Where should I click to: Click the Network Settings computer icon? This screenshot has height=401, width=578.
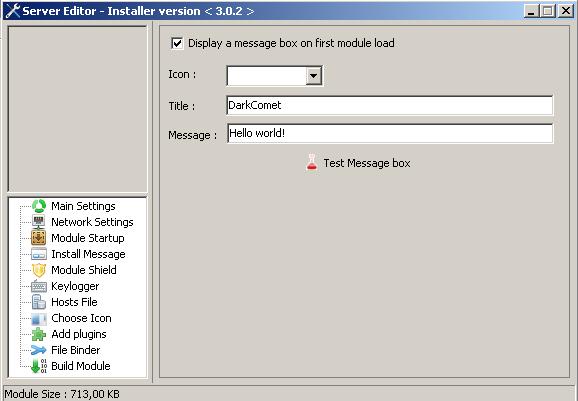click(39, 222)
